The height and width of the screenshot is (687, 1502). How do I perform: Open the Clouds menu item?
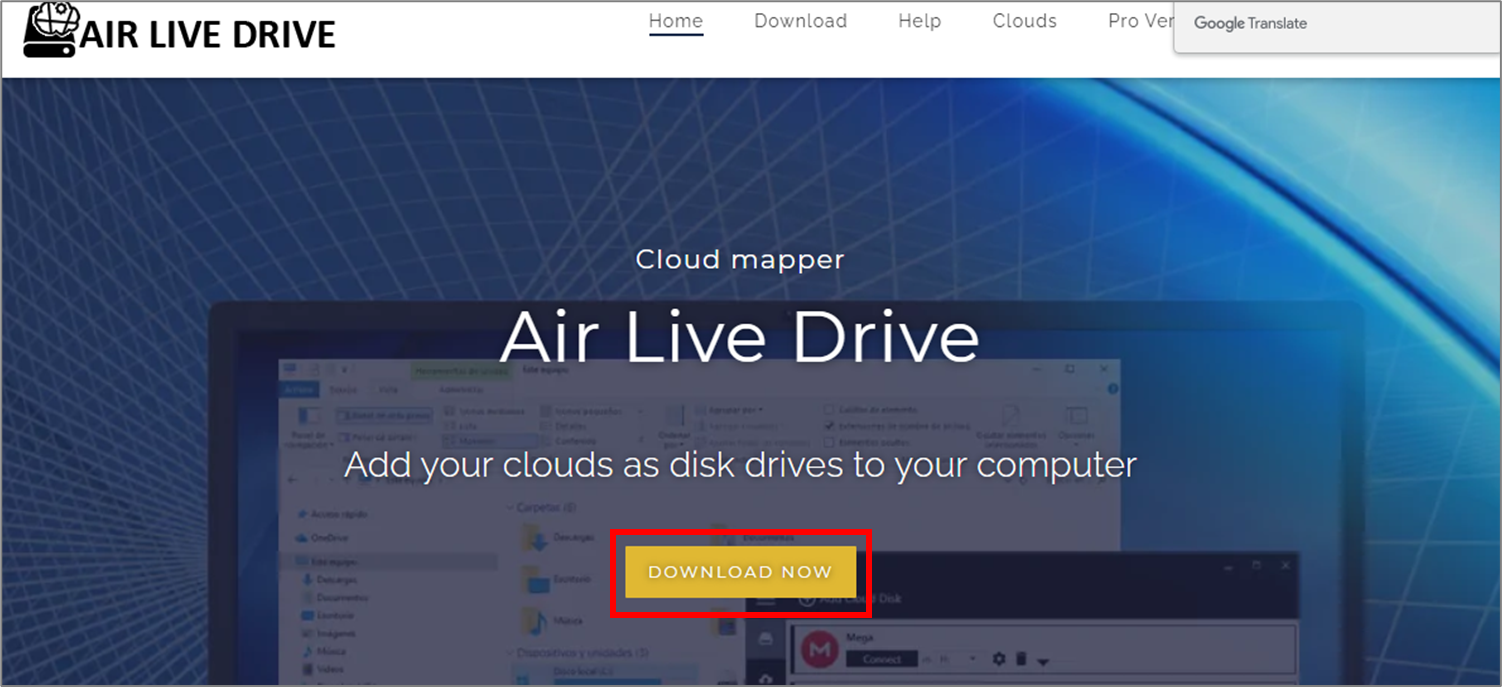(1024, 21)
